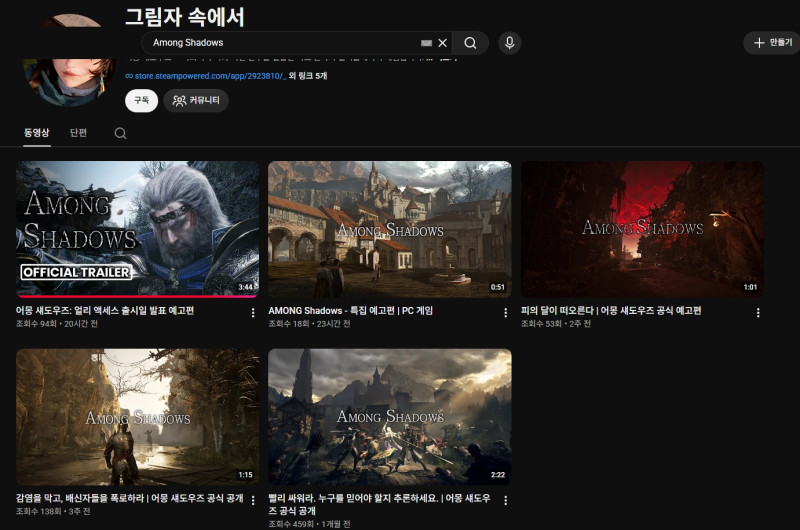The height and width of the screenshot is (530, 800).
Task: Open the red blood moon video thumbnail
Action: point(642,229)
